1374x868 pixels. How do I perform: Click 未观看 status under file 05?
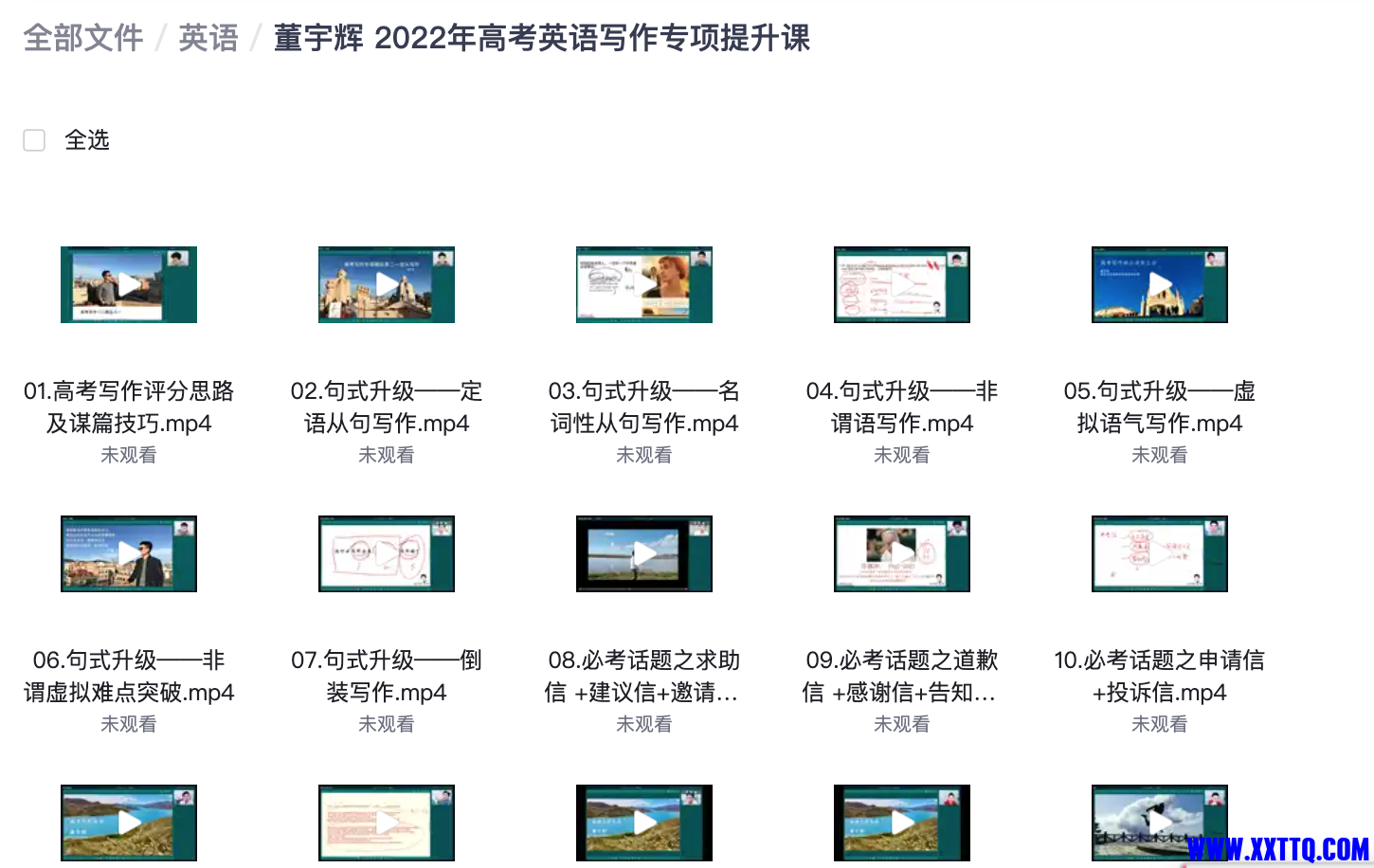[1160, 455]
